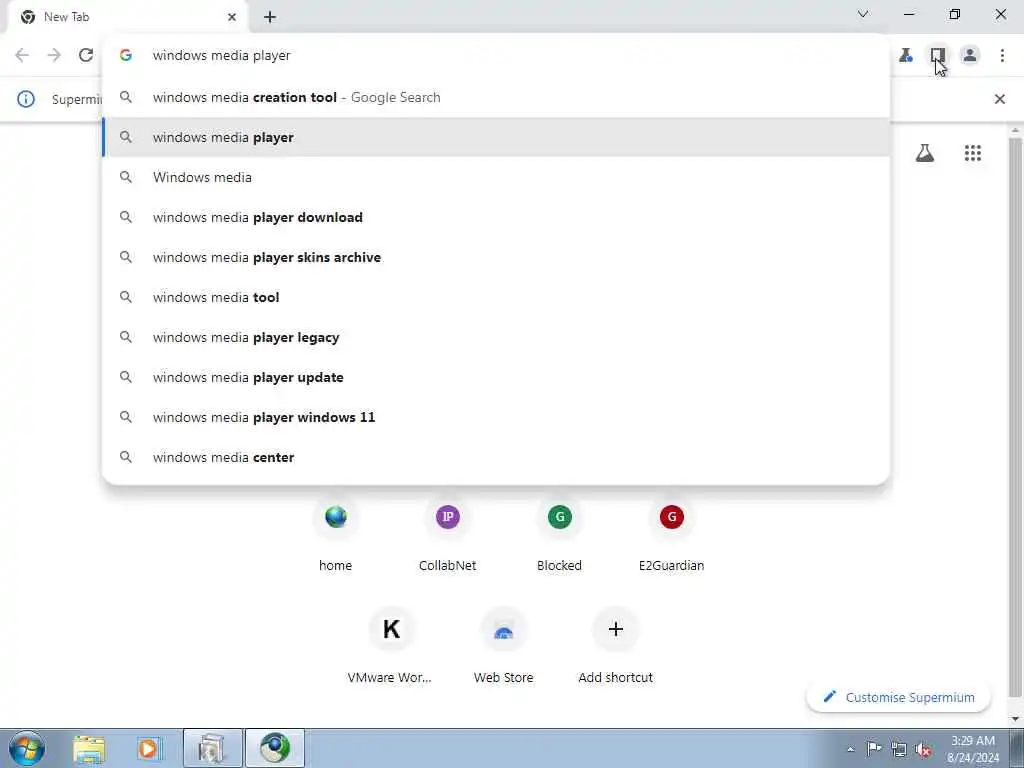Select suggestion windows media player windows 11

pyautogui.click(x=496, y=417)
